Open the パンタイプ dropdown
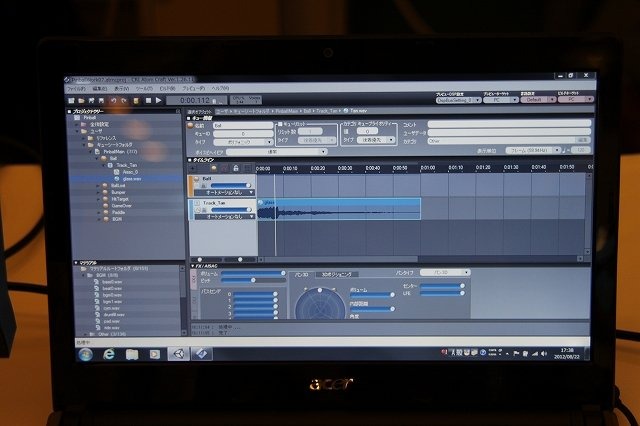 pyautogui.click(x=445, y=272)
